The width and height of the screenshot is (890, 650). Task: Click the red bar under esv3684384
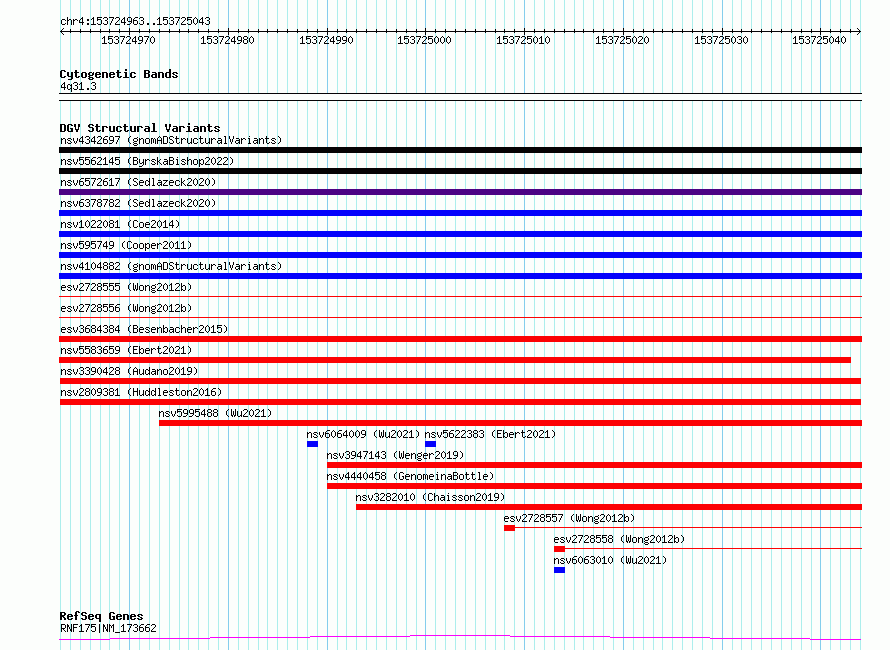[x=460, y=339]
